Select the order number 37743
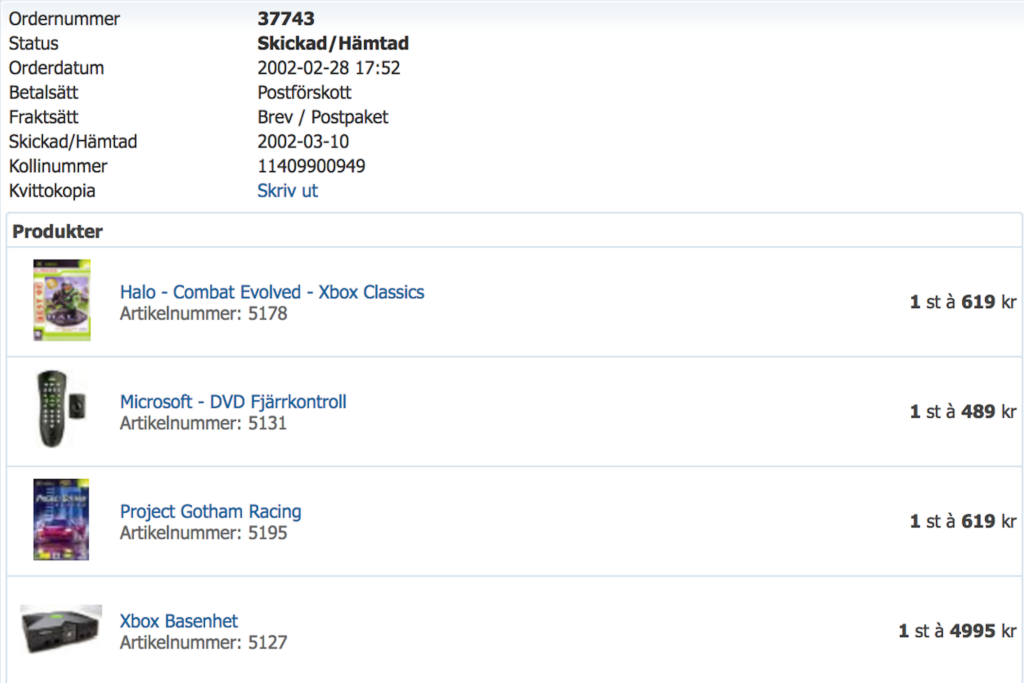The image size is (1024, 683). click(286, 18)
